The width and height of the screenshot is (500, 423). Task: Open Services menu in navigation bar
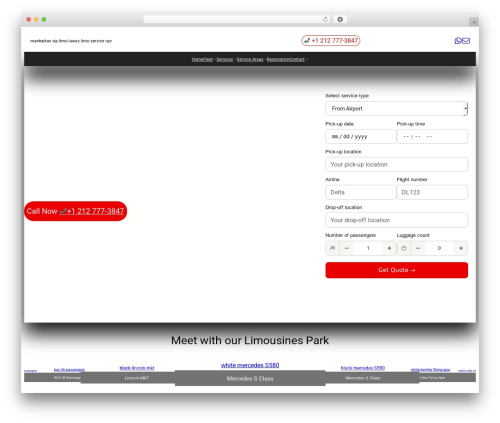(x=225, y=59)
